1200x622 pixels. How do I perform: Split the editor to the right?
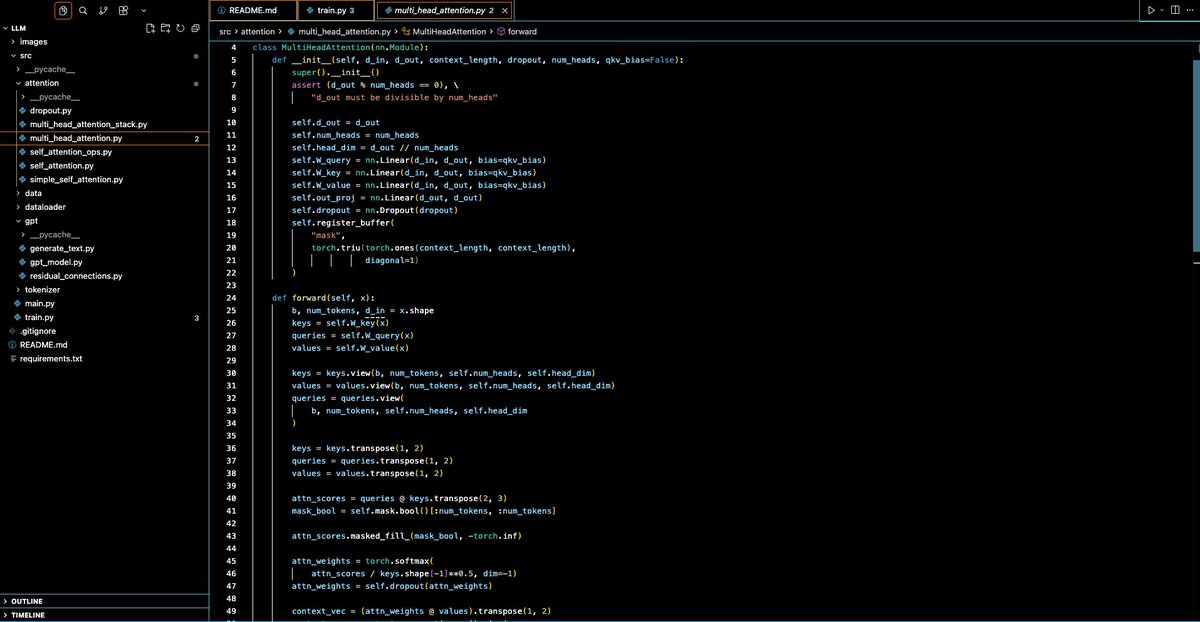click(x=1175, y=10)
